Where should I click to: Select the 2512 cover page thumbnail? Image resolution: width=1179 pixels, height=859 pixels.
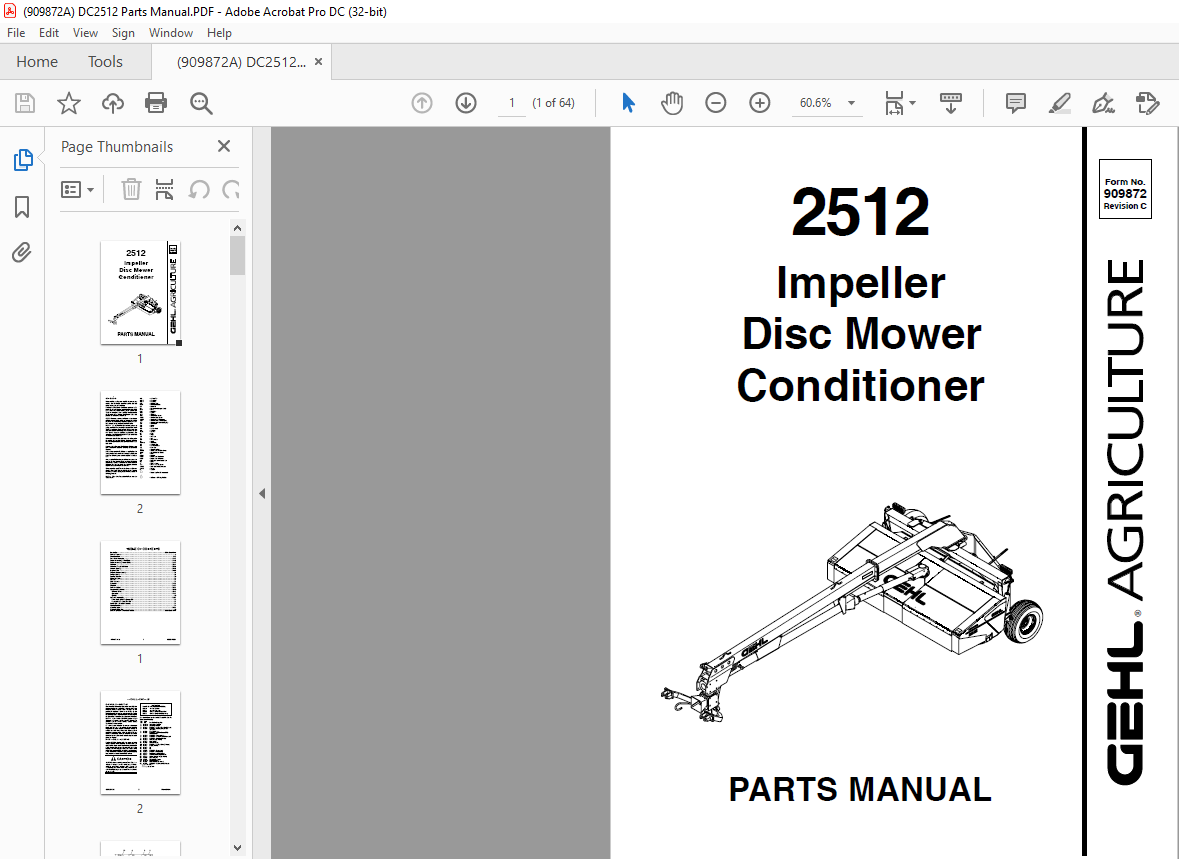141,293
